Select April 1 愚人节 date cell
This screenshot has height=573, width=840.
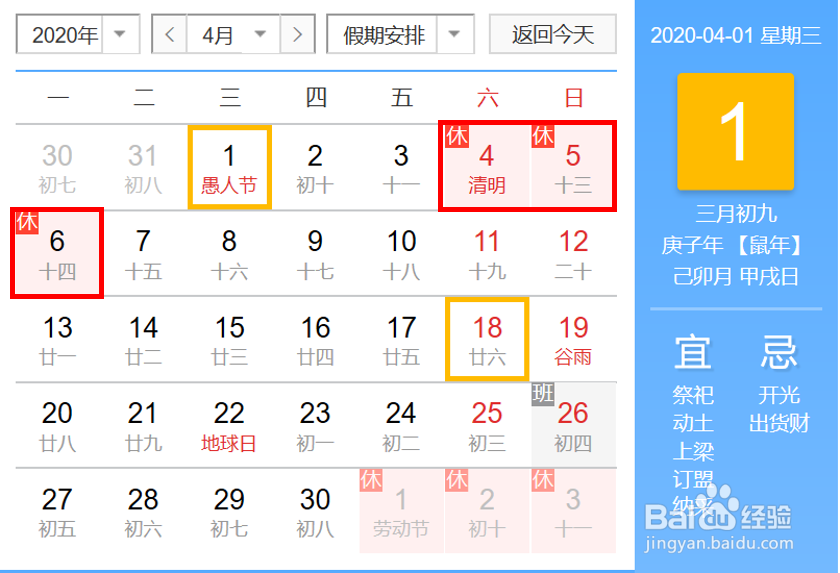[229, 167]
